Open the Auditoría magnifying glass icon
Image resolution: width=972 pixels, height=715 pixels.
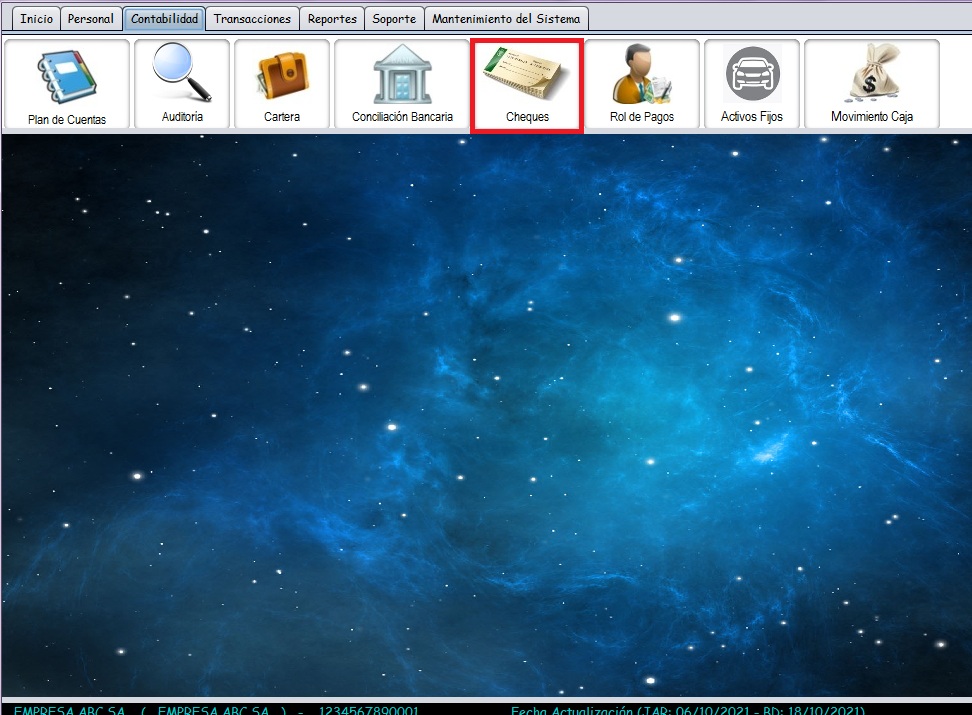[x=182, y=74]
